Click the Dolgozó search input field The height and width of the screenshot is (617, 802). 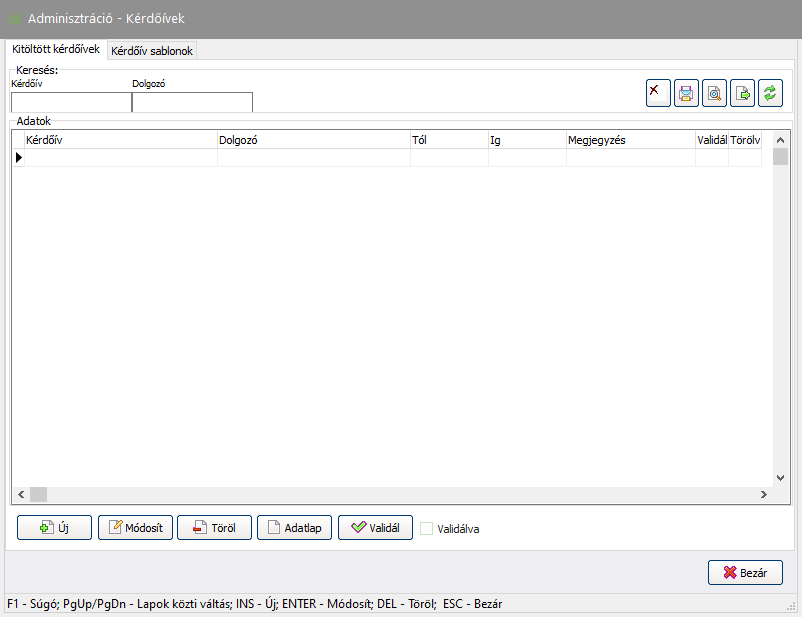pos(192,102)
